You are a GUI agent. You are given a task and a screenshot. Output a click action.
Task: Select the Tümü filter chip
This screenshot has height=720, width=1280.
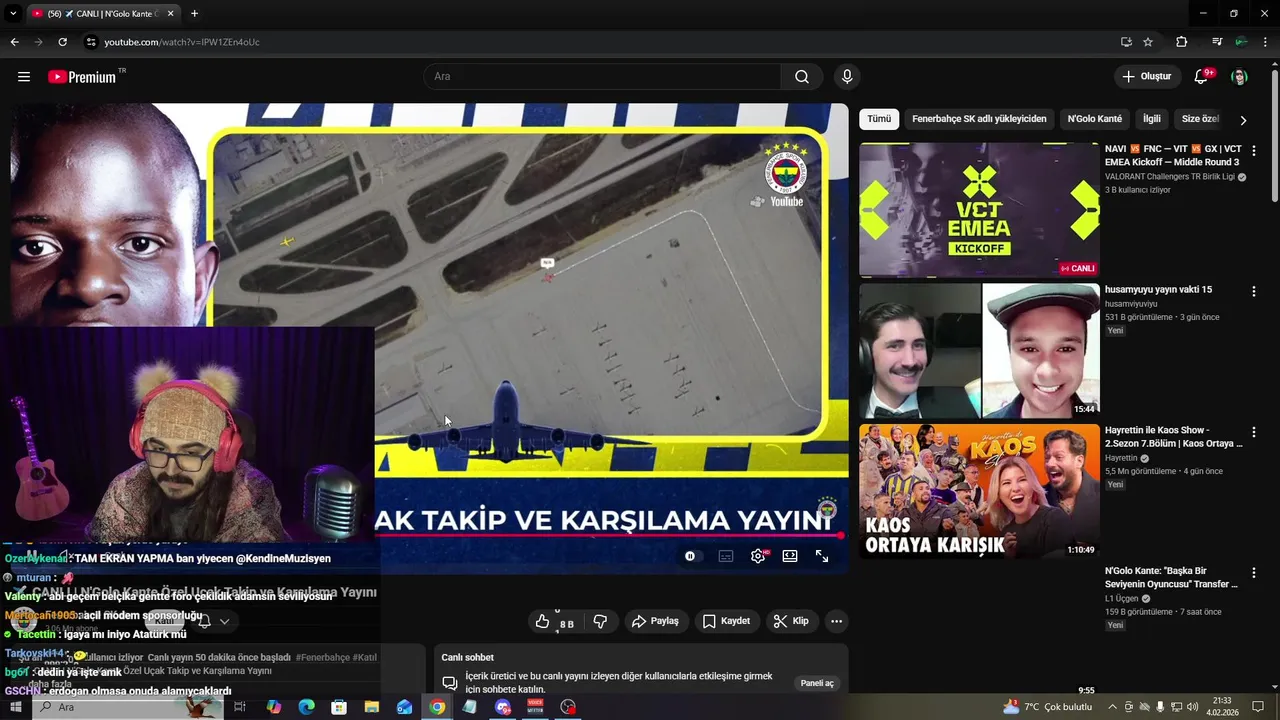(x=879, y=119)
